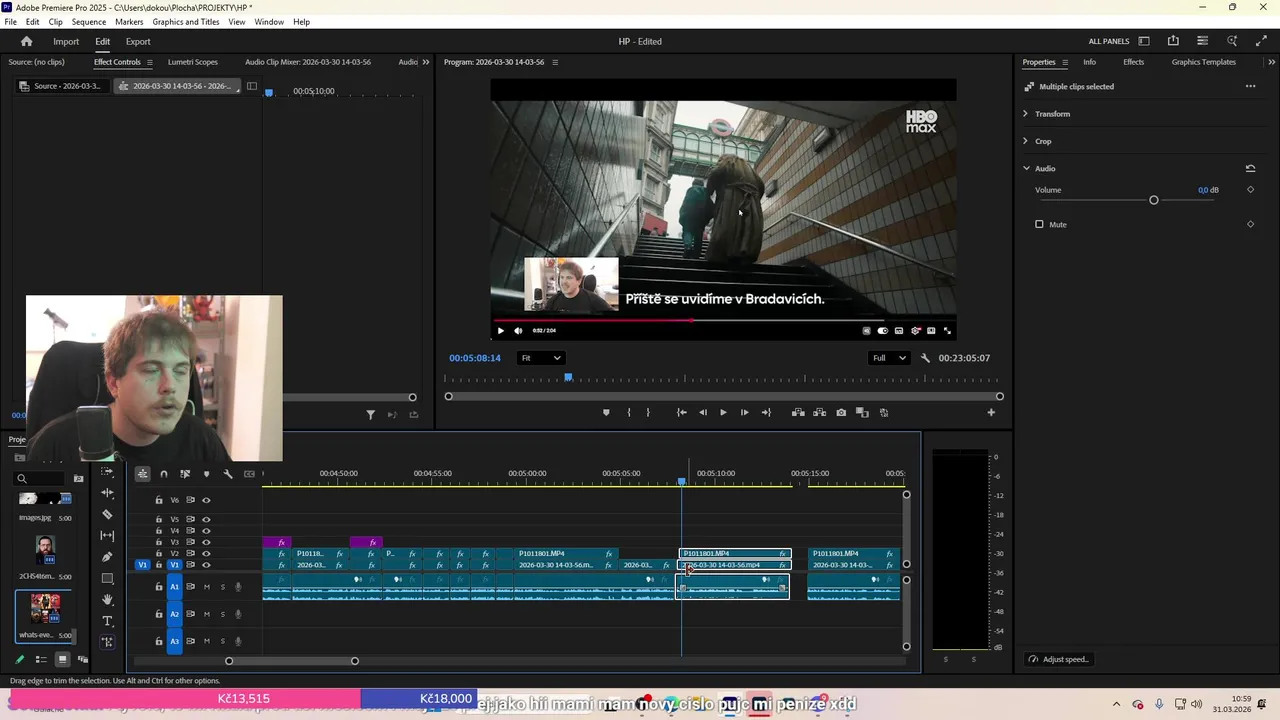This screenshot has width=1280, height=720.
Task: Open Program monitor button editor plus
Action: (991, 412)
